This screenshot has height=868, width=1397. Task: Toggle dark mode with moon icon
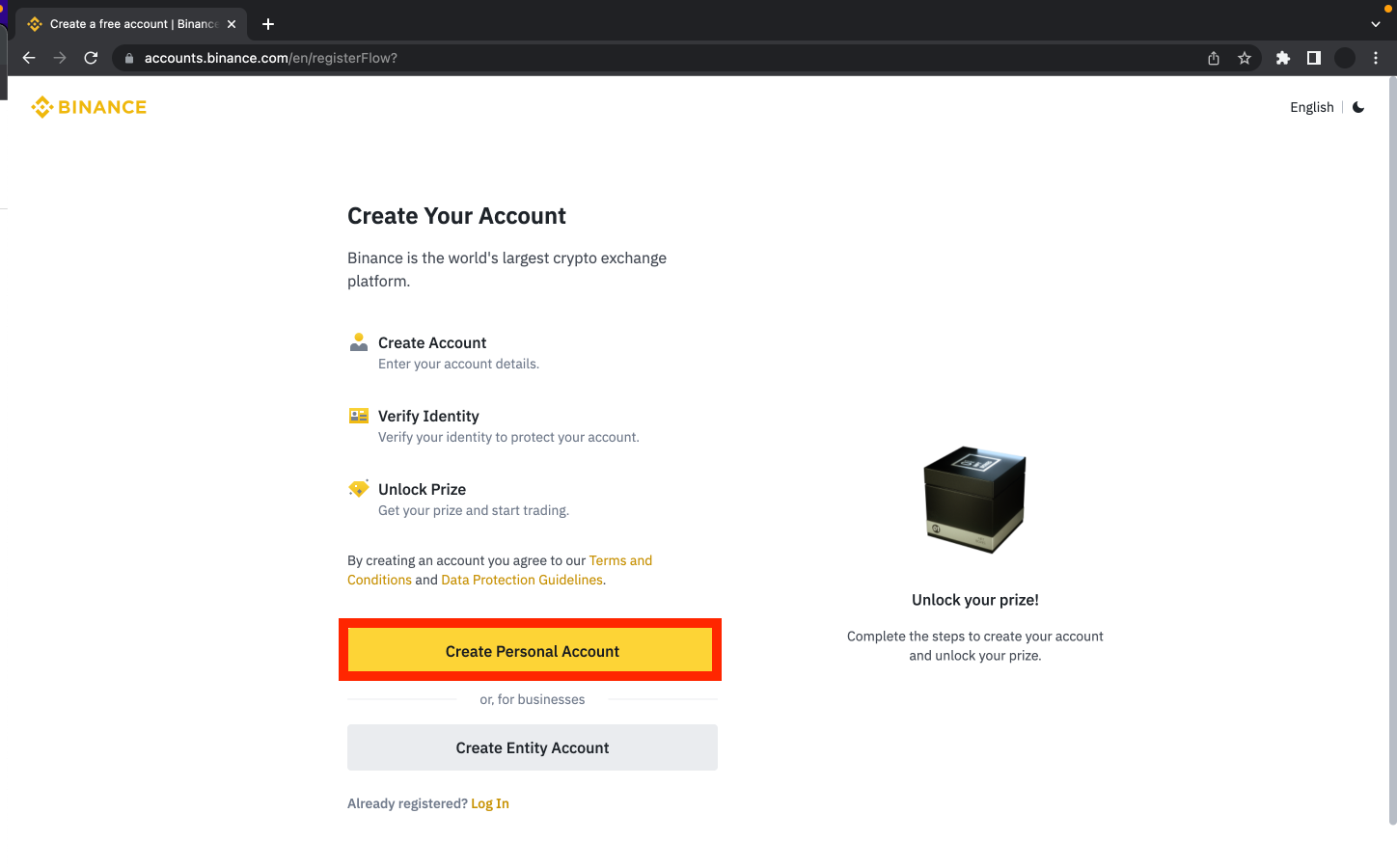pos(1358,107)
